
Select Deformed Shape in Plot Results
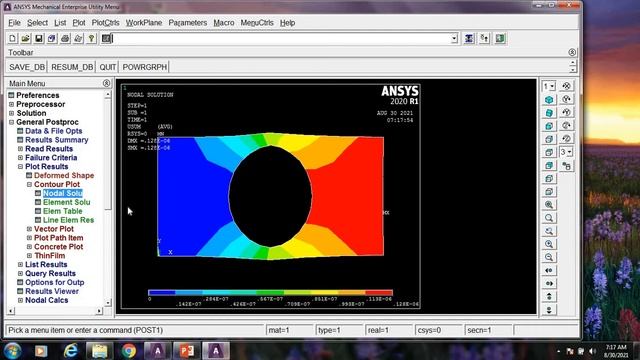click(x=64, y=176)
